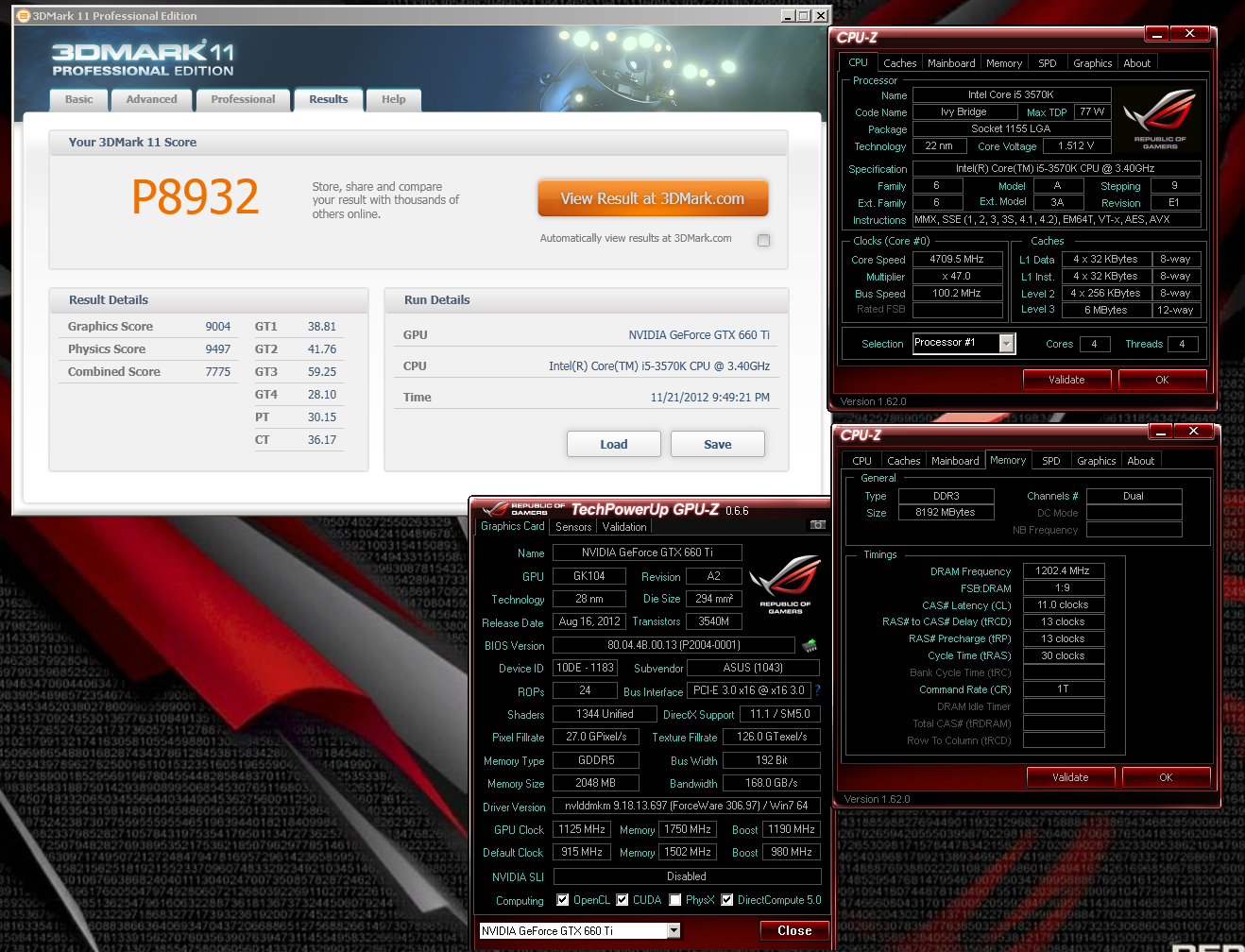
Task: Open the Professional tab in 3DMark
Action: pyautogui.click(x=244, y=99)
